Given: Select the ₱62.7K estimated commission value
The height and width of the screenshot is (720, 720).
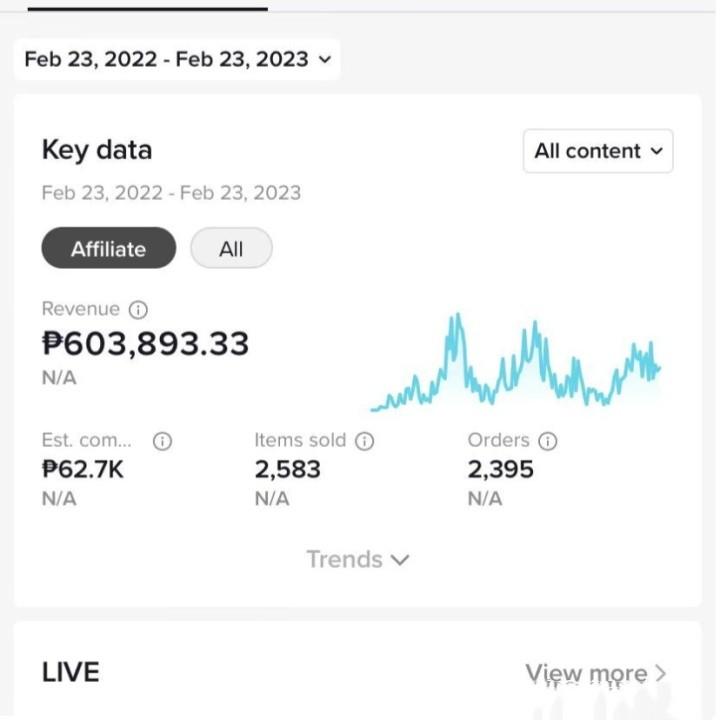Looking at the screenshot, I should (x=83, y=469).
